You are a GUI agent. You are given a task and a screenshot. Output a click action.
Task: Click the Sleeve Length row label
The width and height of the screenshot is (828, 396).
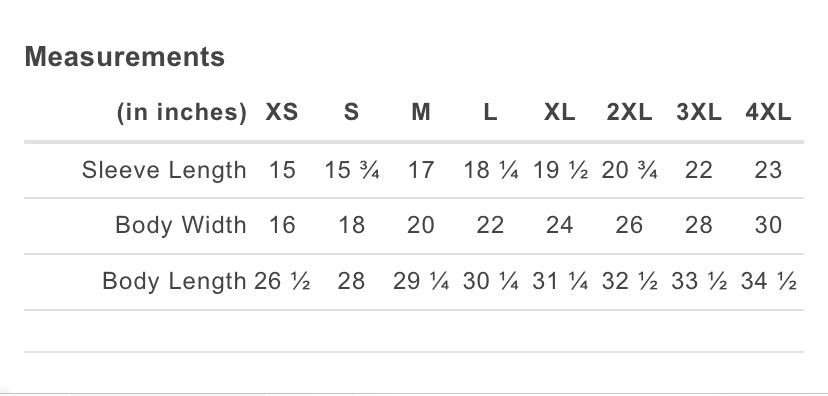[x=164, y=171]
